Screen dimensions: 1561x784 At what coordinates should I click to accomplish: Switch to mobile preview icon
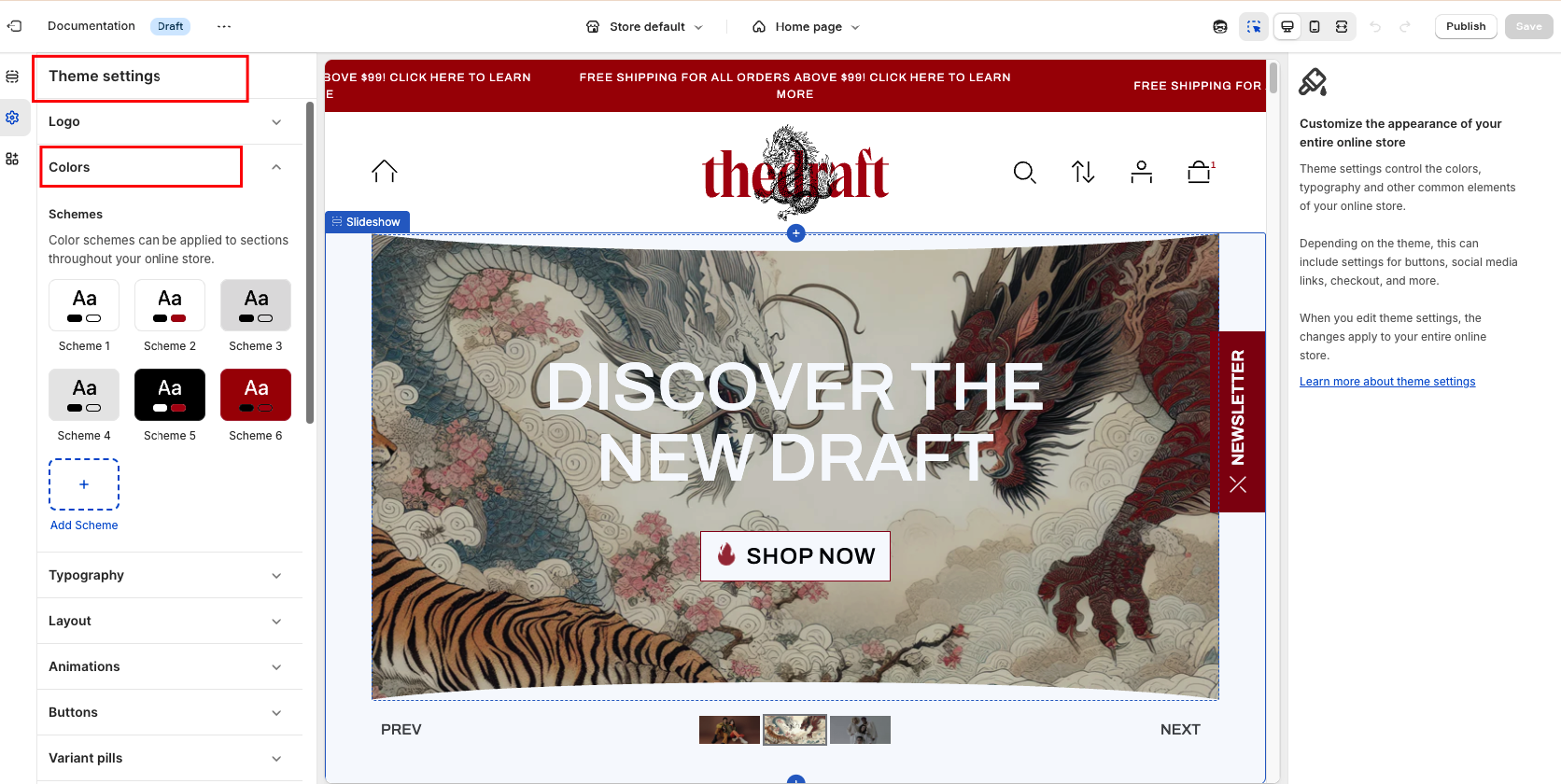(x=1315, y=26)
